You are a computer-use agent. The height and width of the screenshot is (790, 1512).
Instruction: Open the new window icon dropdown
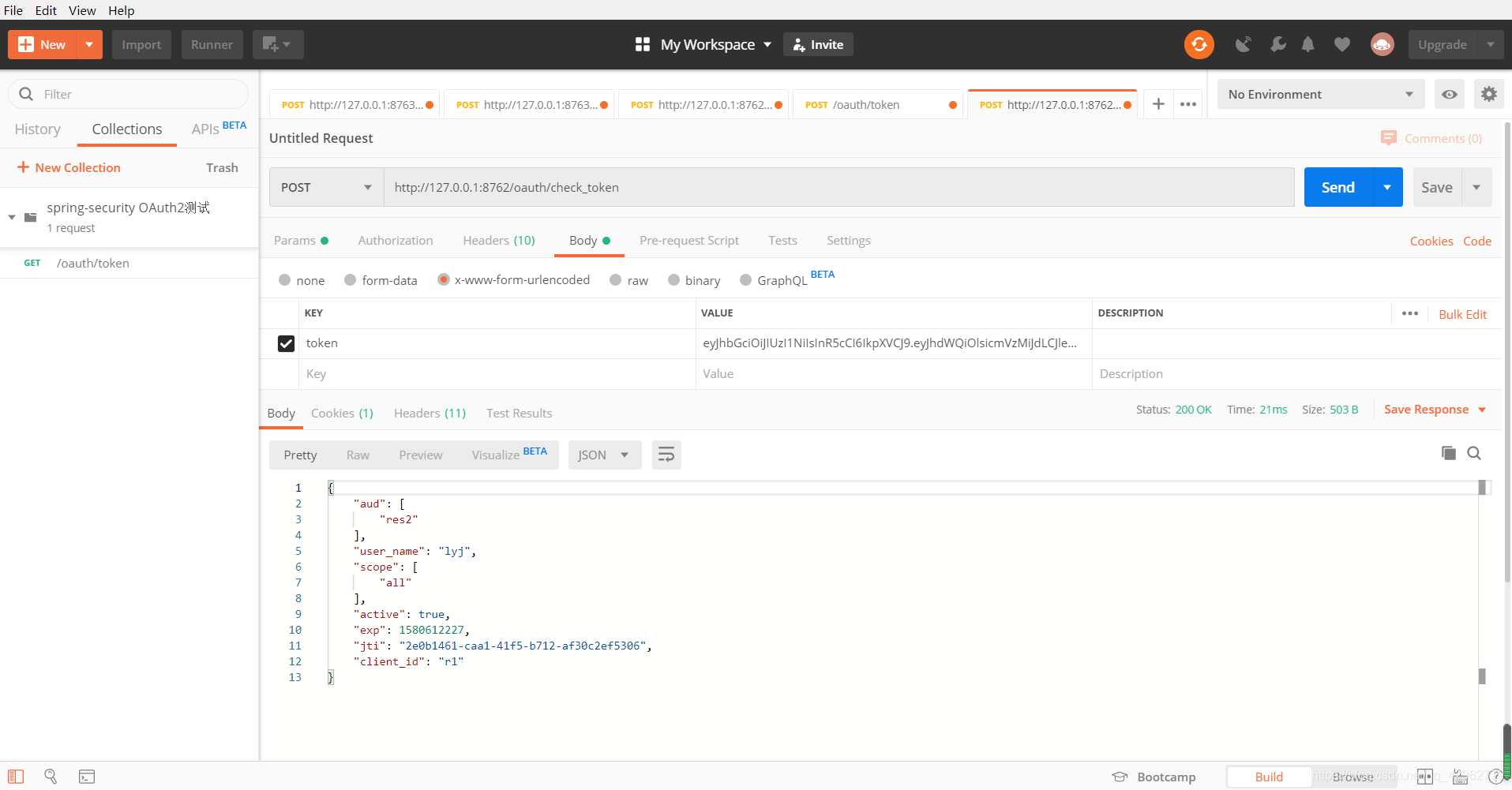[278, 44]
